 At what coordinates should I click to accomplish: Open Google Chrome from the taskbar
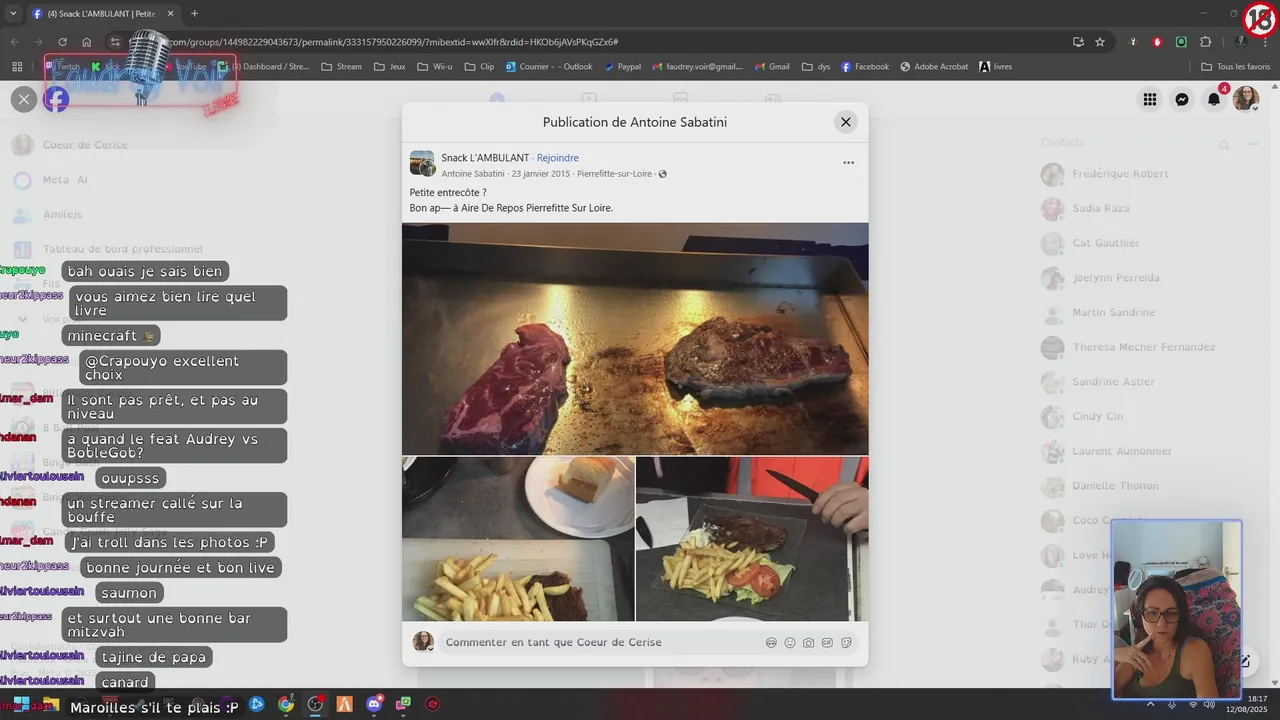pos(286,704)
